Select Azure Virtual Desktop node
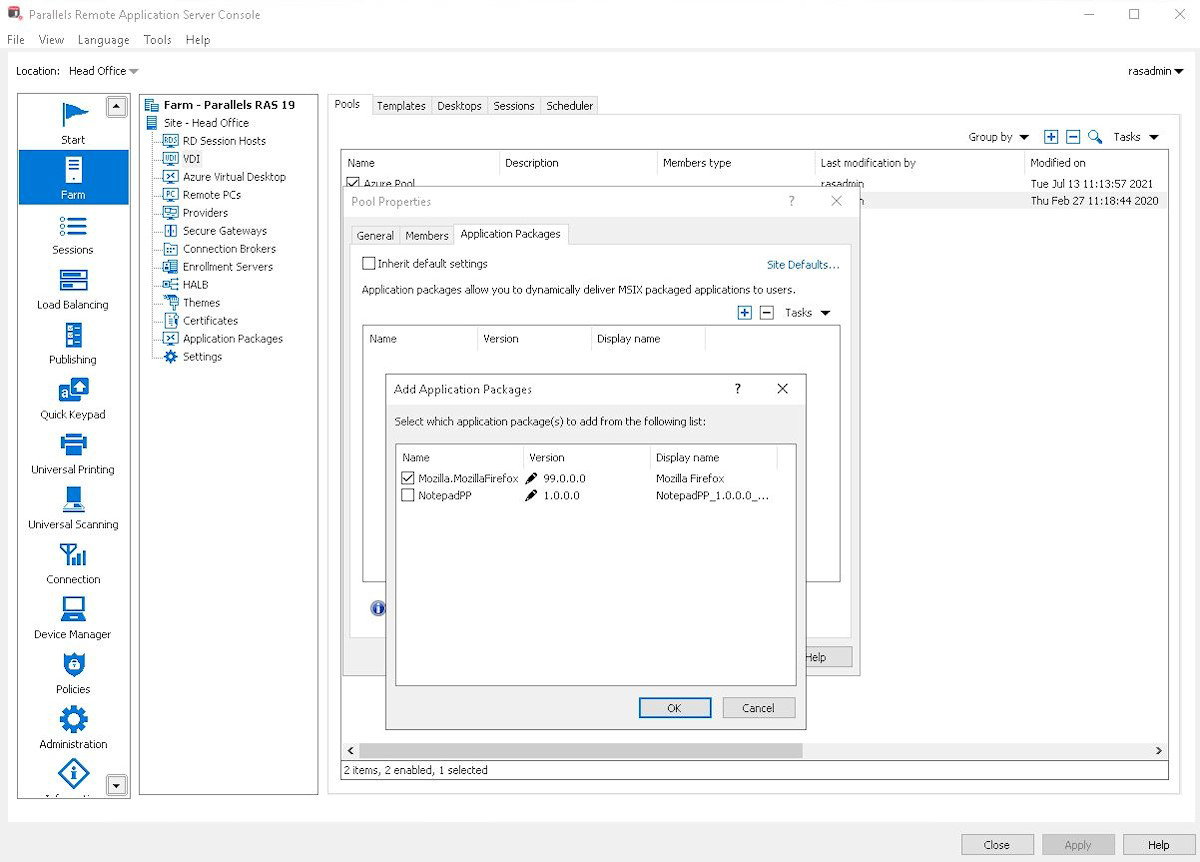 (x=233, y=177)
